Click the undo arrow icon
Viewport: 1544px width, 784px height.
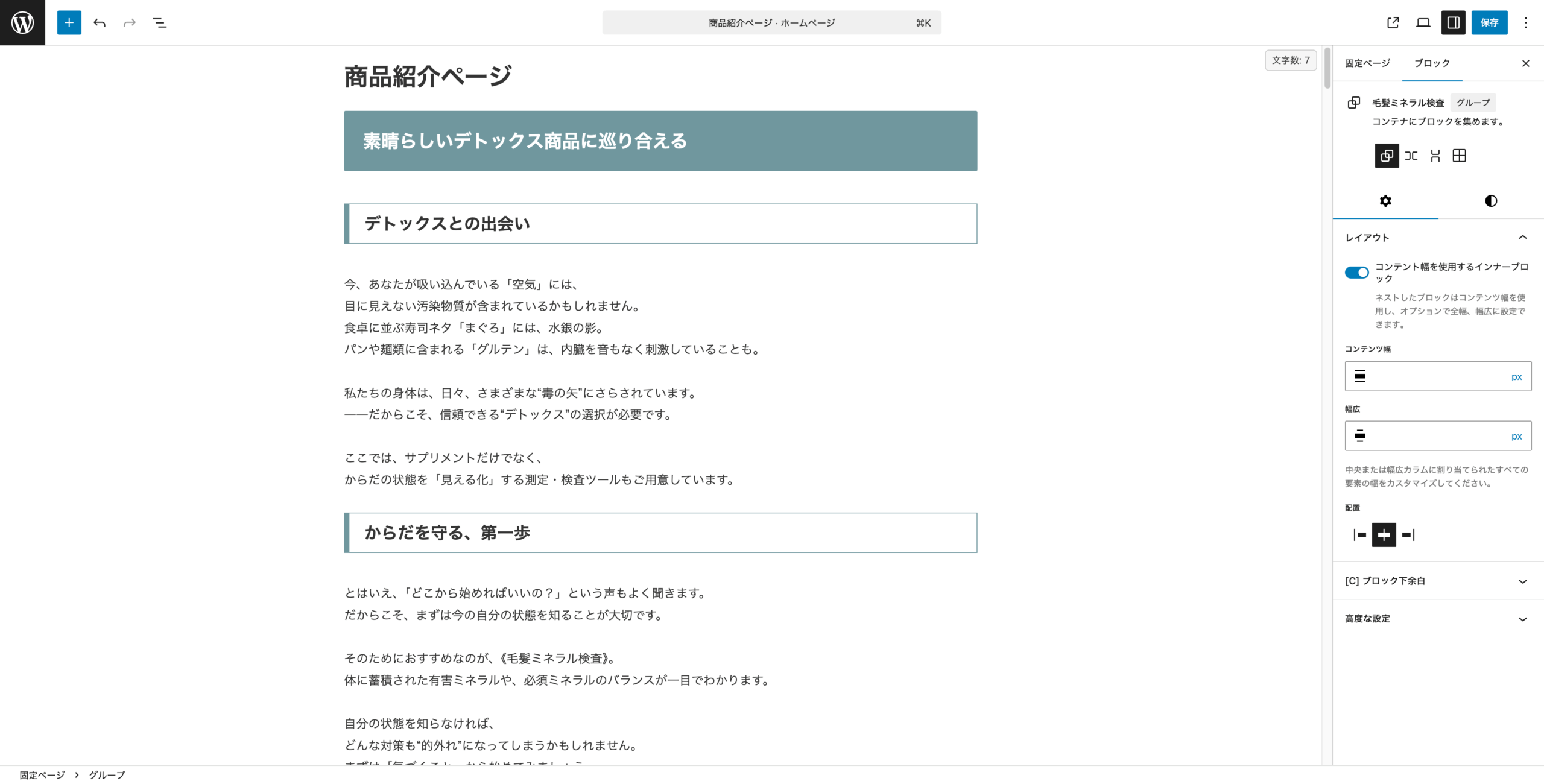pyautogui.click(x=100, y=22)
